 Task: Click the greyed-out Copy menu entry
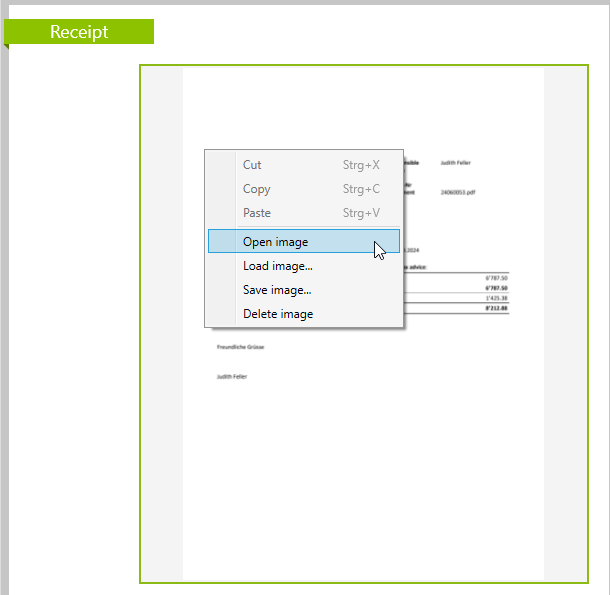pos(256,189)
